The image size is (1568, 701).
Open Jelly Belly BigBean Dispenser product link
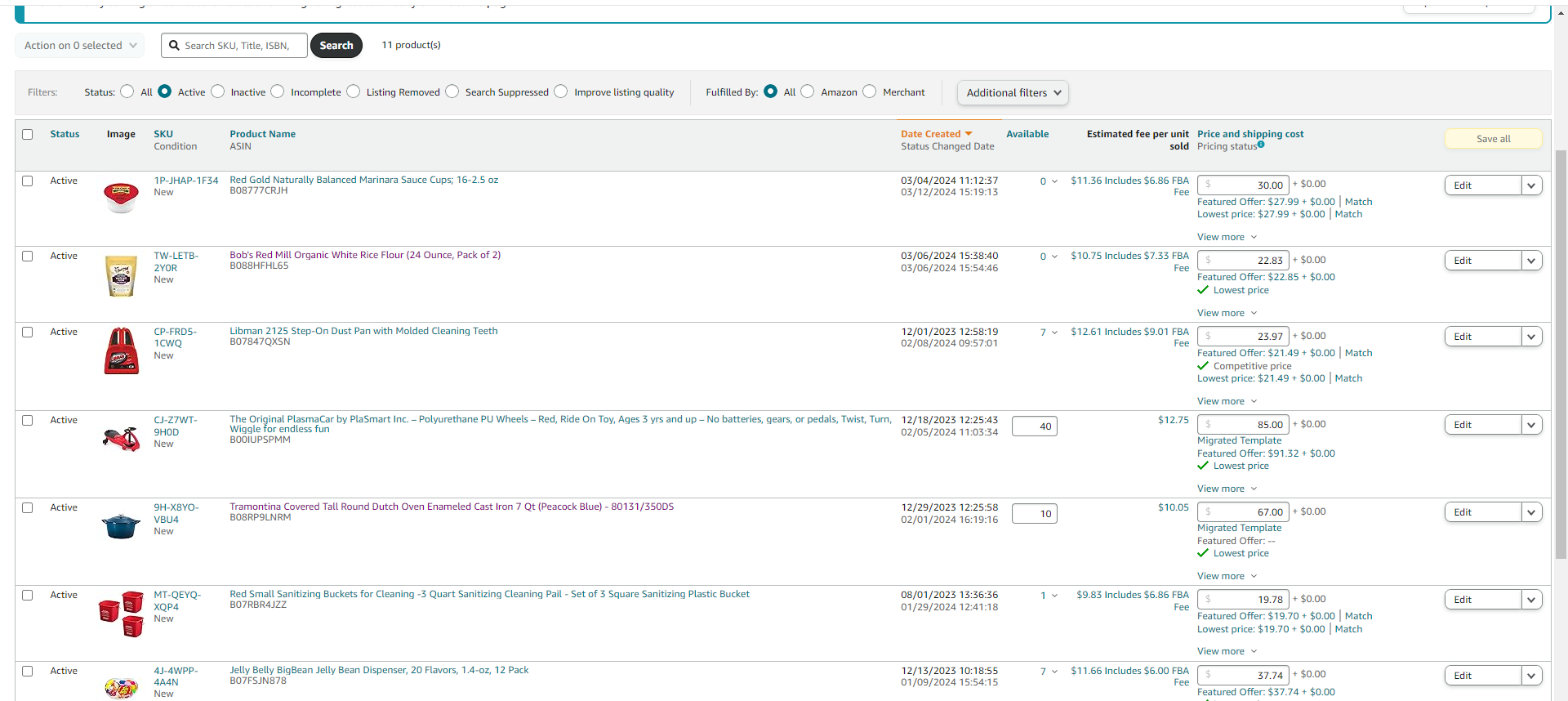379,670
